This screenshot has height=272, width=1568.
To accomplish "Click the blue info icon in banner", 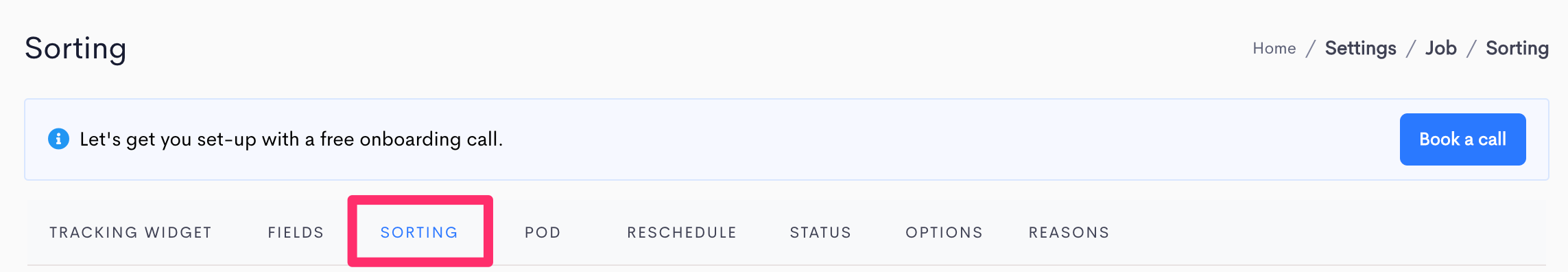I will [58, 139].
